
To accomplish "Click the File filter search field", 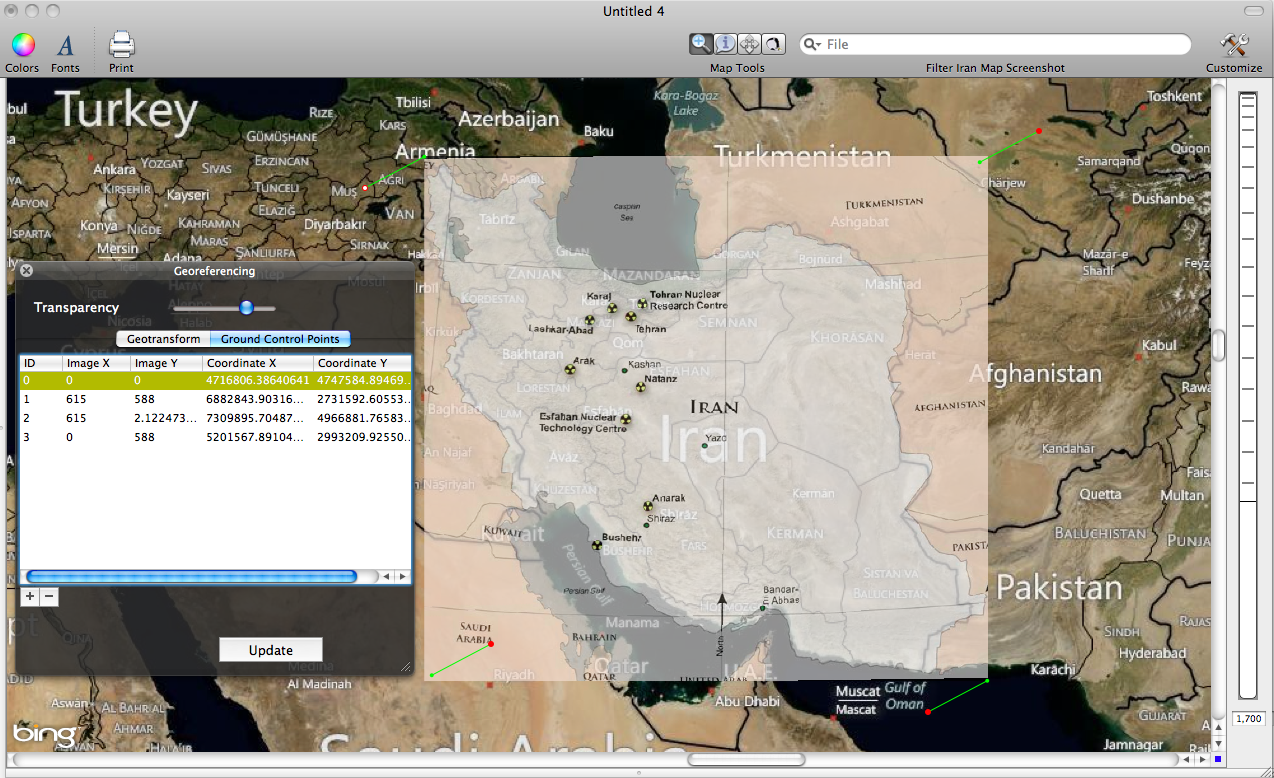I will click(1000, 44).
